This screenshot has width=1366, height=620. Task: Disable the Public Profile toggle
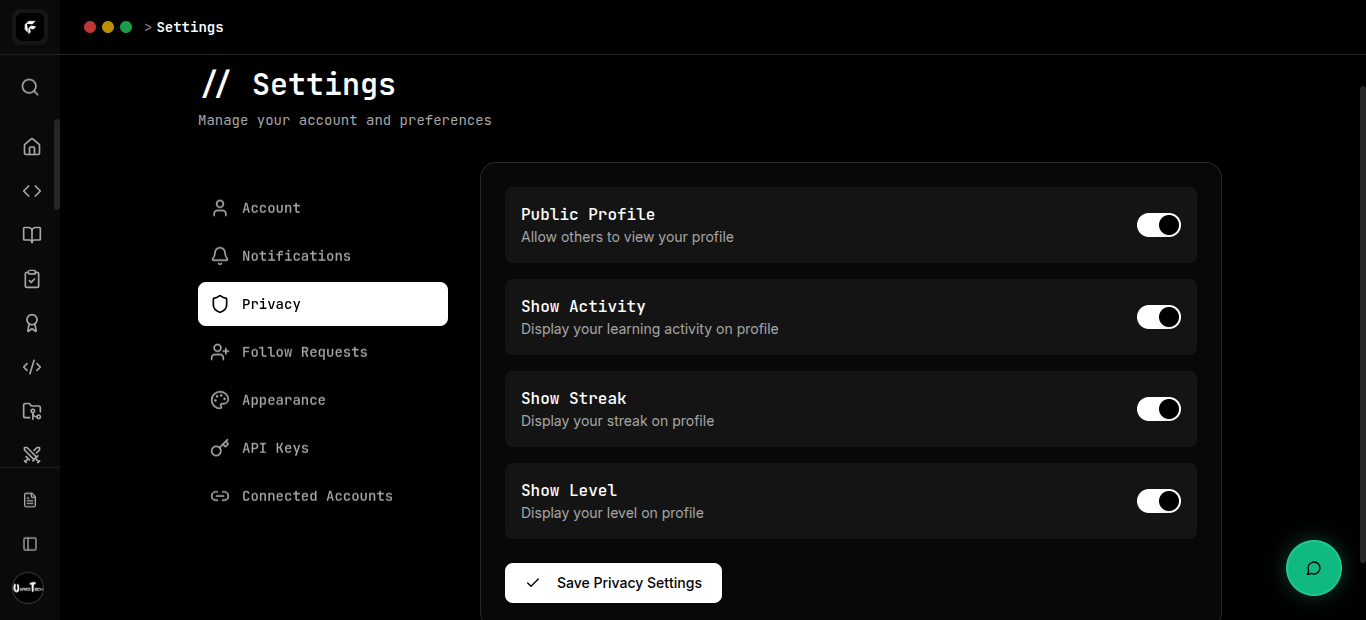(1158, 225)
